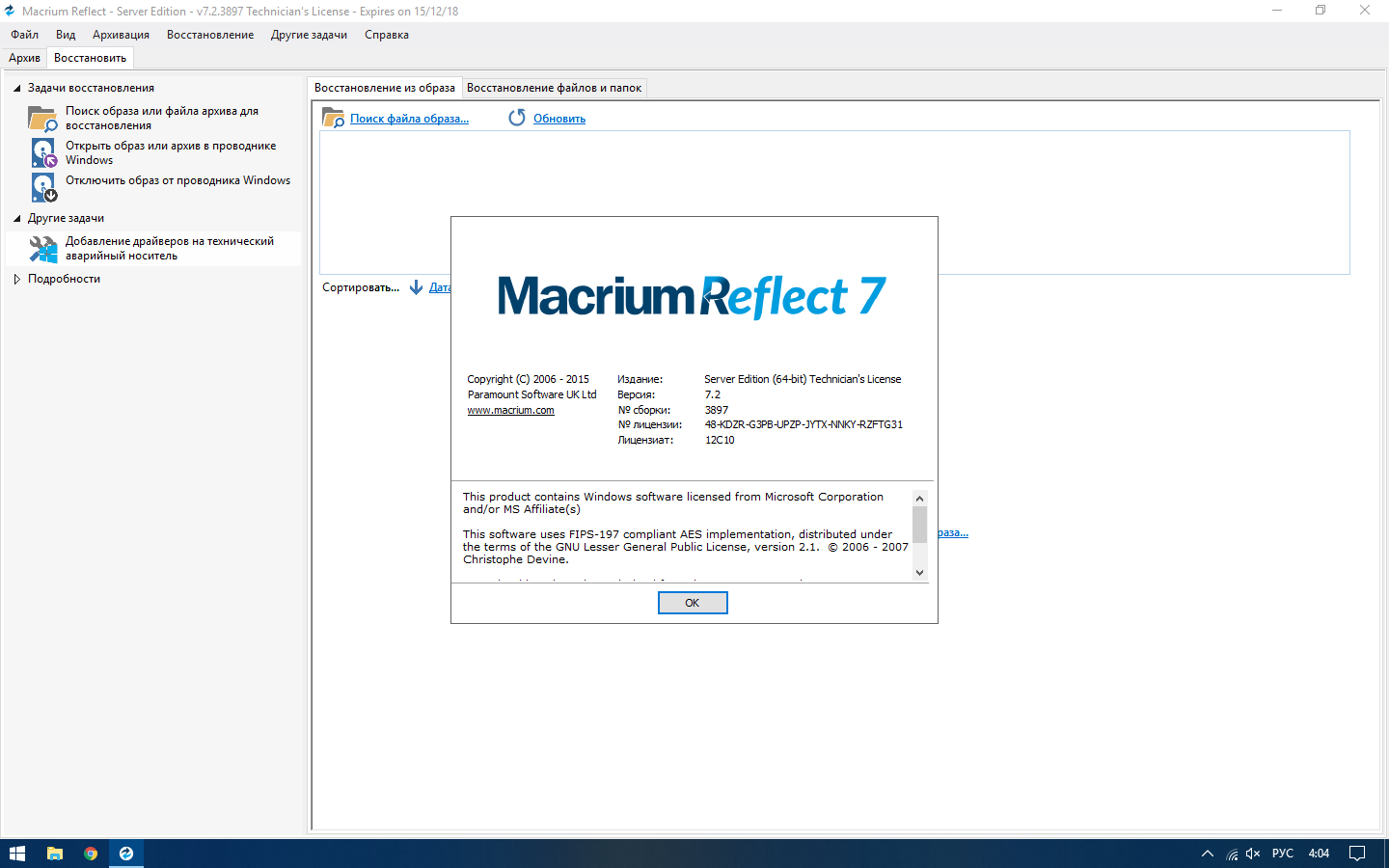
Task: Click the add drivers to rescue media icon
Action: (42, 249)
